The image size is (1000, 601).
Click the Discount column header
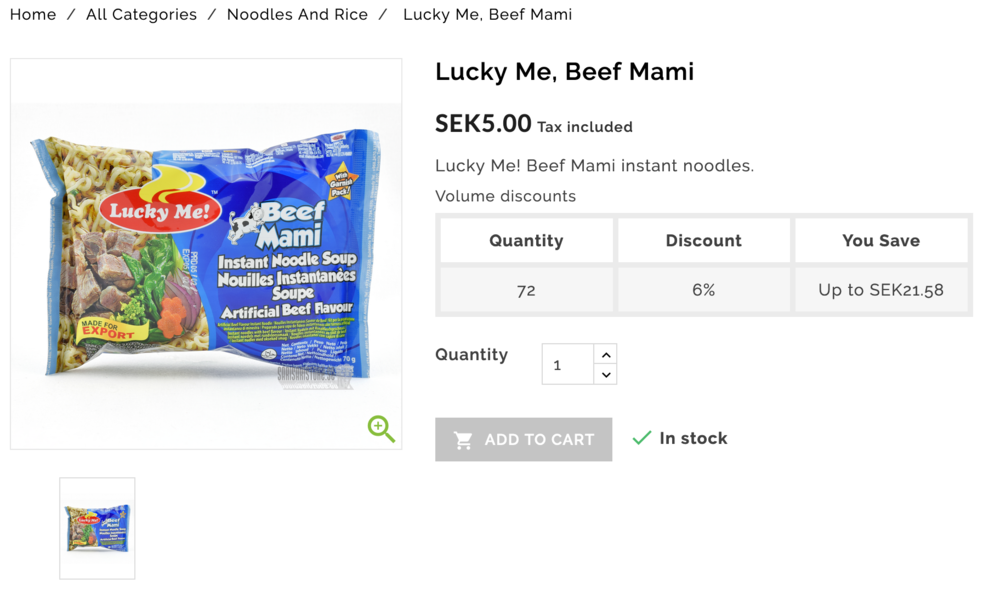click(x=703, y=241)
